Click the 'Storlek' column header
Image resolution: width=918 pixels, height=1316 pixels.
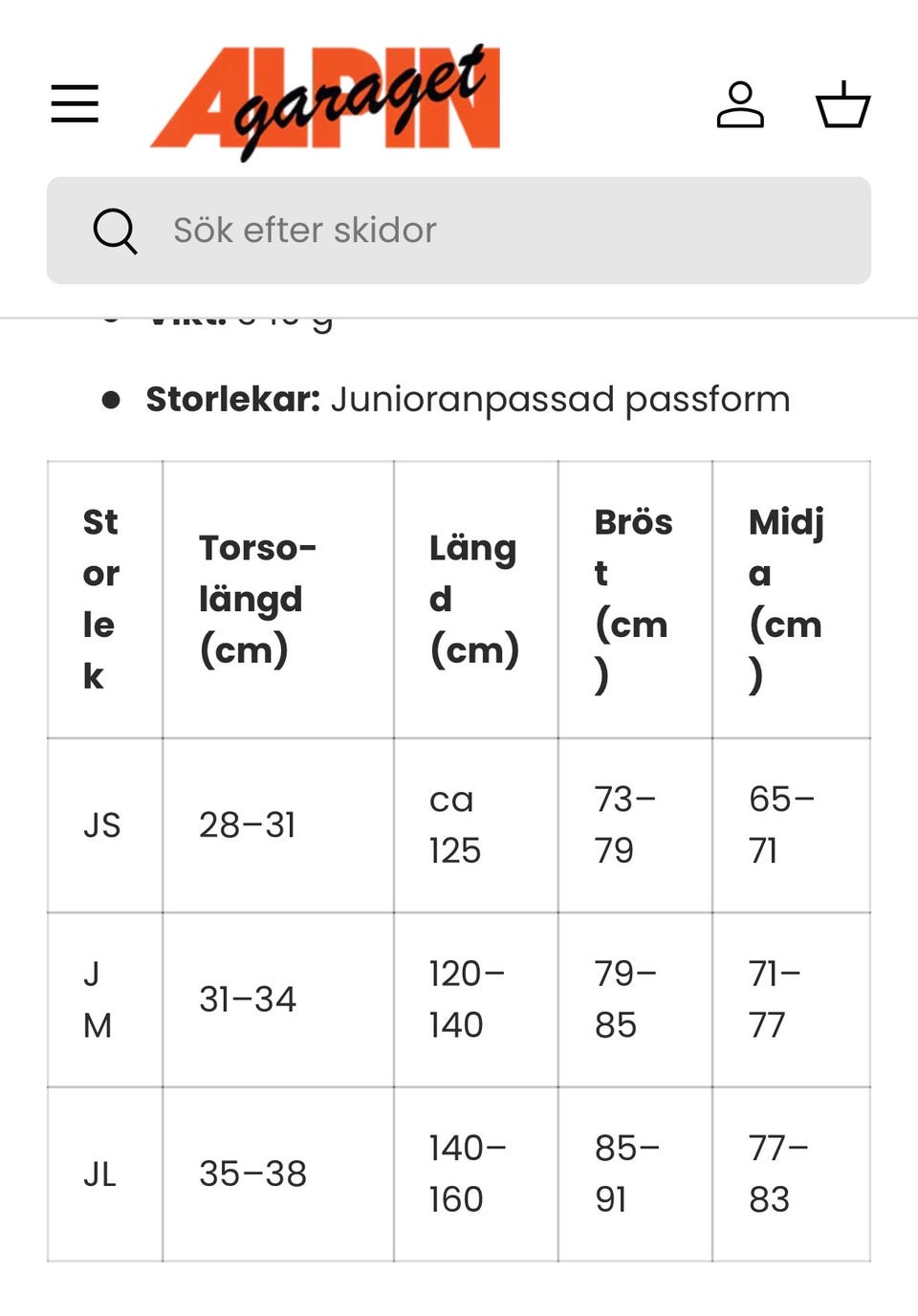(x=101, y=599)
